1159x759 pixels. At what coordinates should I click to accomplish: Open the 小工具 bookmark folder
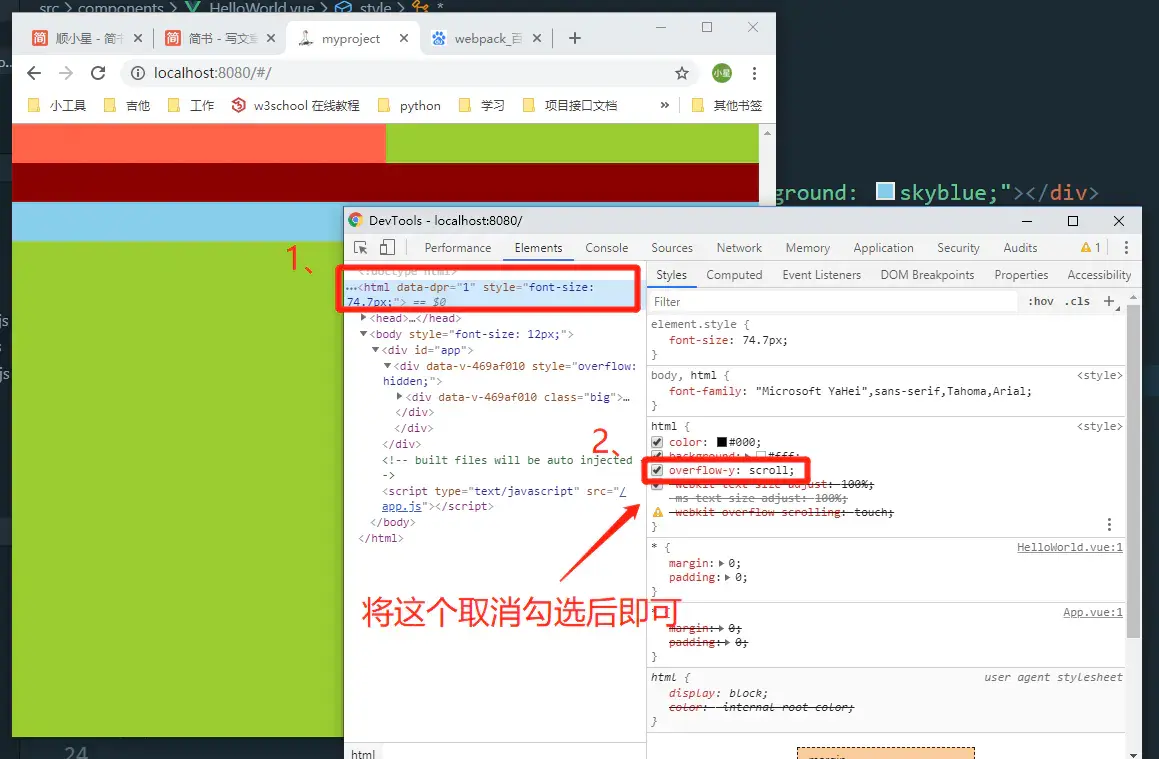coord(57,106)
